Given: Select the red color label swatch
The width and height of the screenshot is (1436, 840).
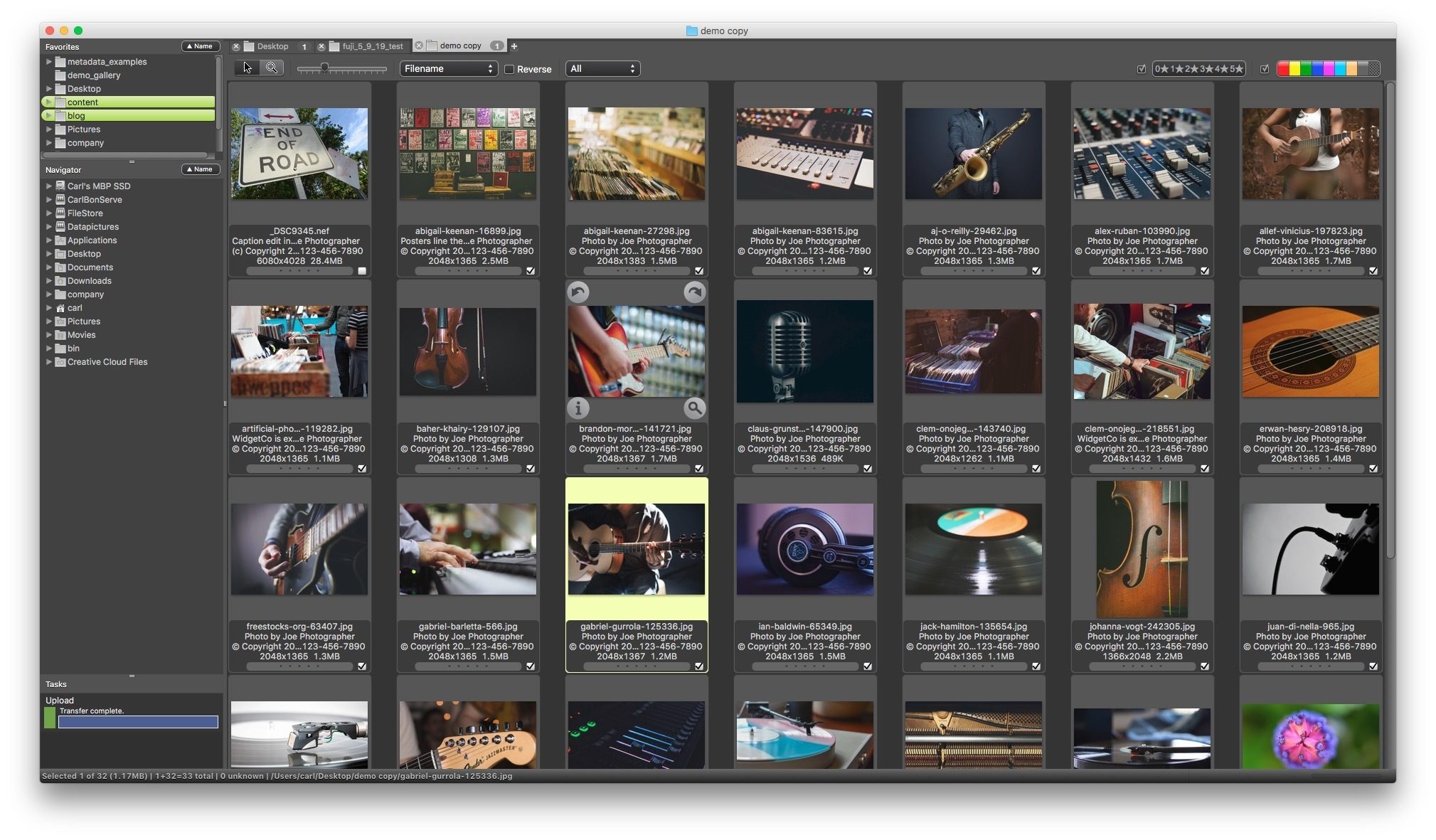Looking at the screenshot, I should pyautogui.click(x=1284, y=68).
